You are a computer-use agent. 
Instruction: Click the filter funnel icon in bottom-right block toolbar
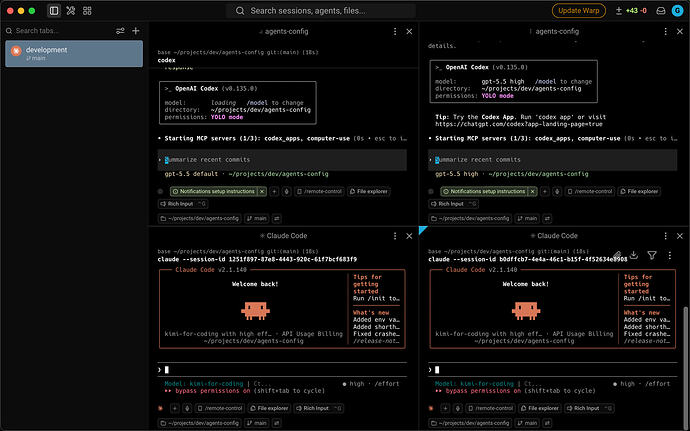[x=652, y=255]
